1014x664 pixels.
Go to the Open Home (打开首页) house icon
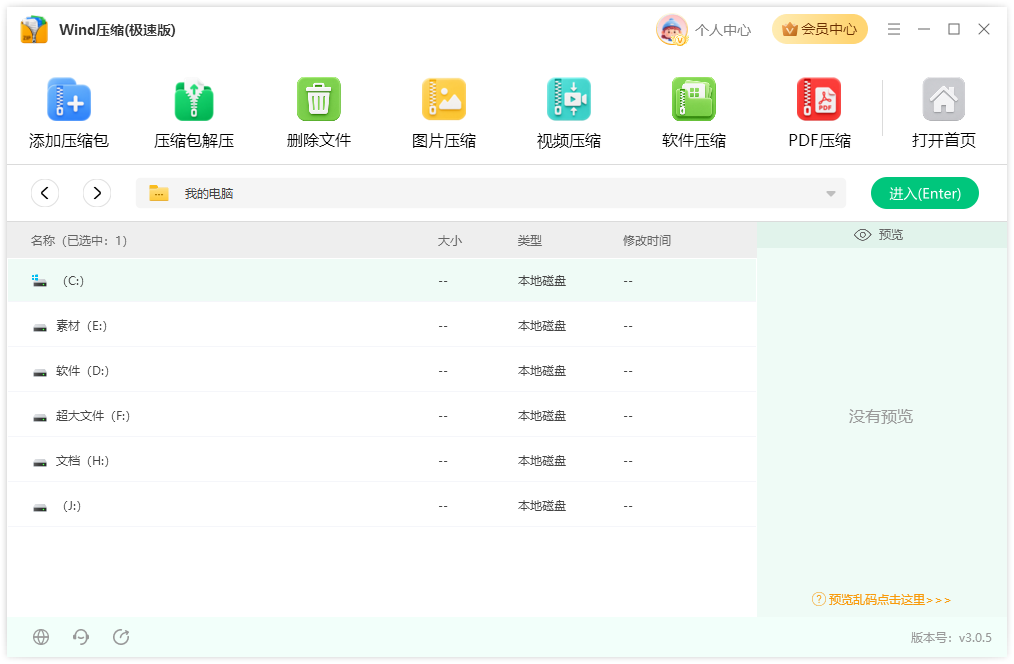tap(944, 99)
